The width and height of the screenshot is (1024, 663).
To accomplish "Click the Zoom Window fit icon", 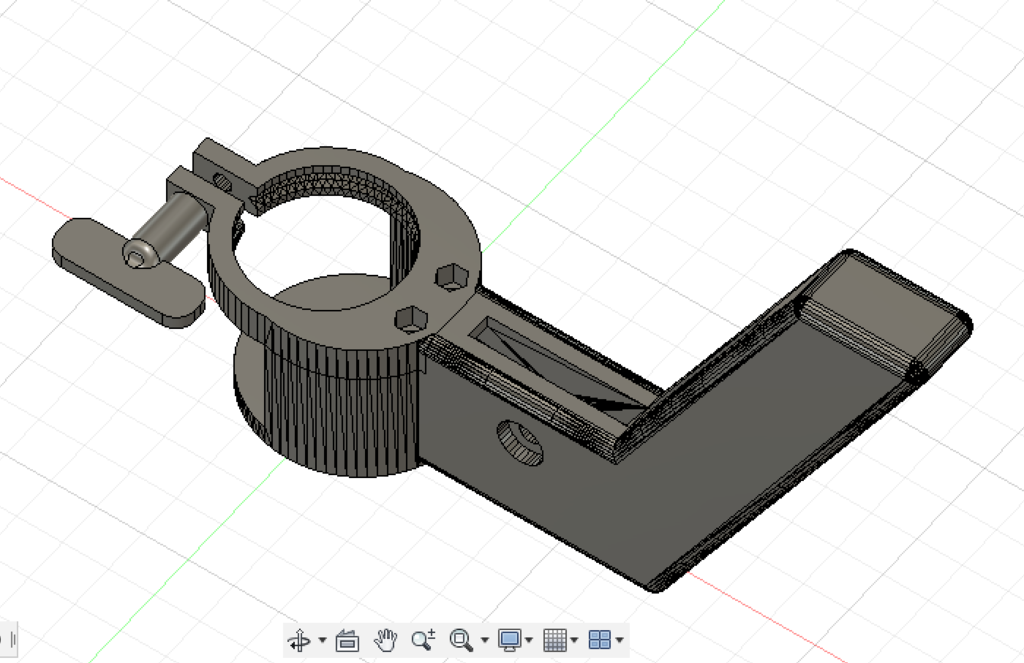I will point(461,640).
